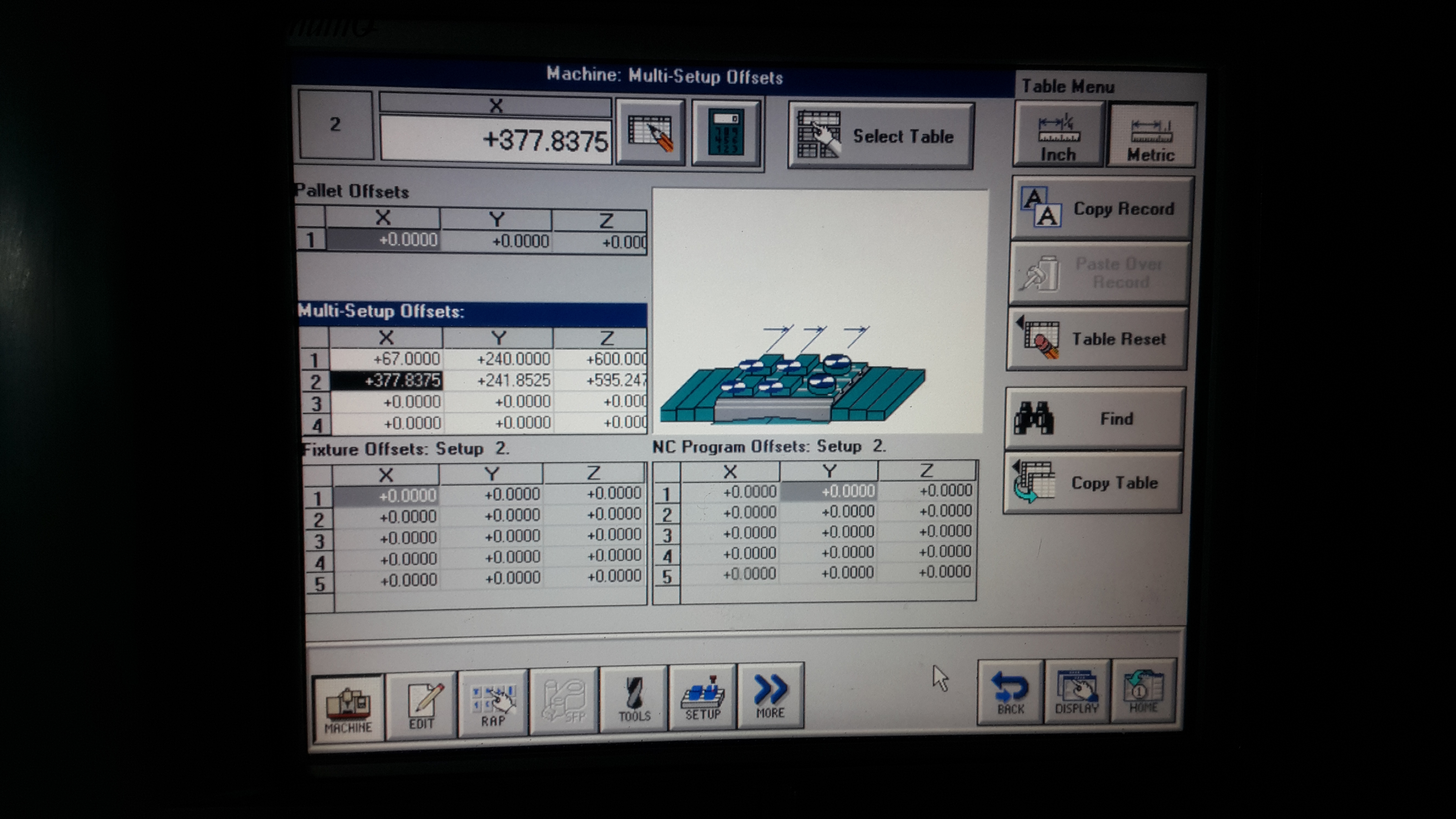Select NC Program Offsets row 5 Y cell
This screenshot has height=819, width=1456.
[x=829, y=573]
